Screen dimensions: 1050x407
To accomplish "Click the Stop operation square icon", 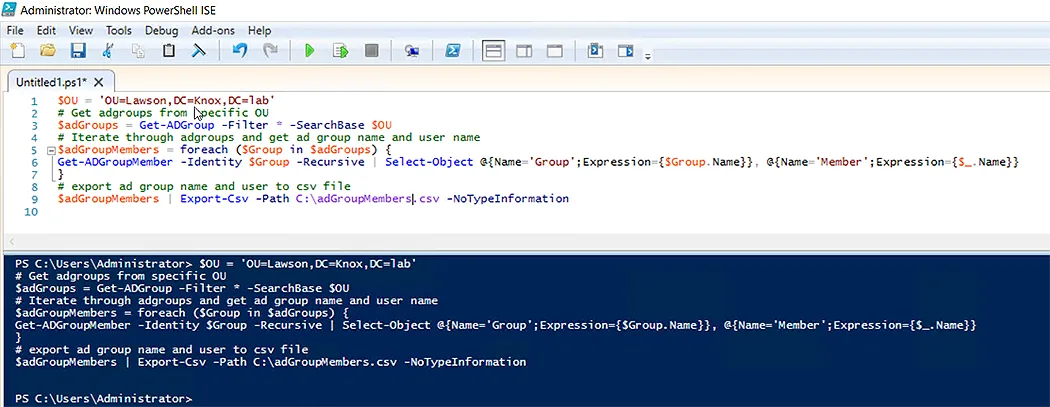I will click(371, 51).
